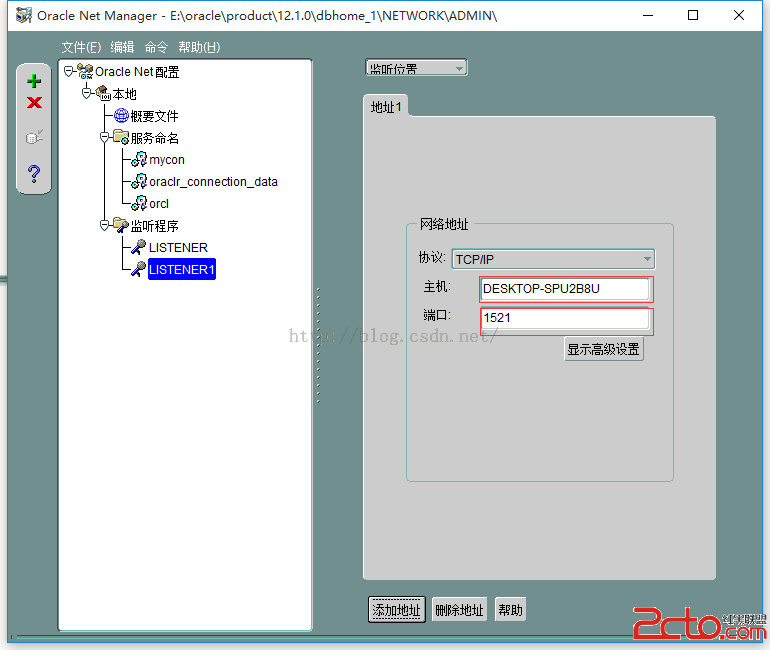The height and width of the screenshot is (650, 770).
Task: Click the red X Delete icon
Action: pos(34,103)
